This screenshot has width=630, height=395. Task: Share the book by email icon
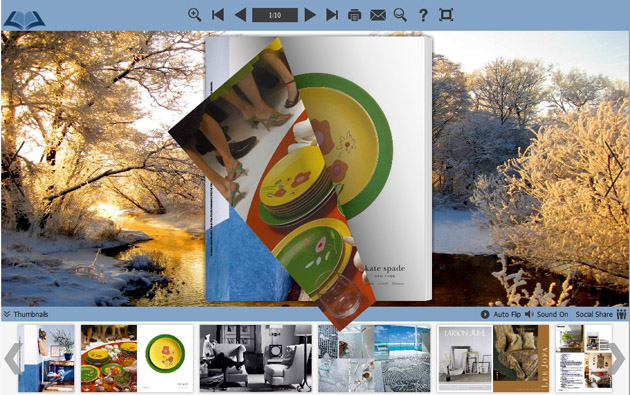[x=378, y=15]
